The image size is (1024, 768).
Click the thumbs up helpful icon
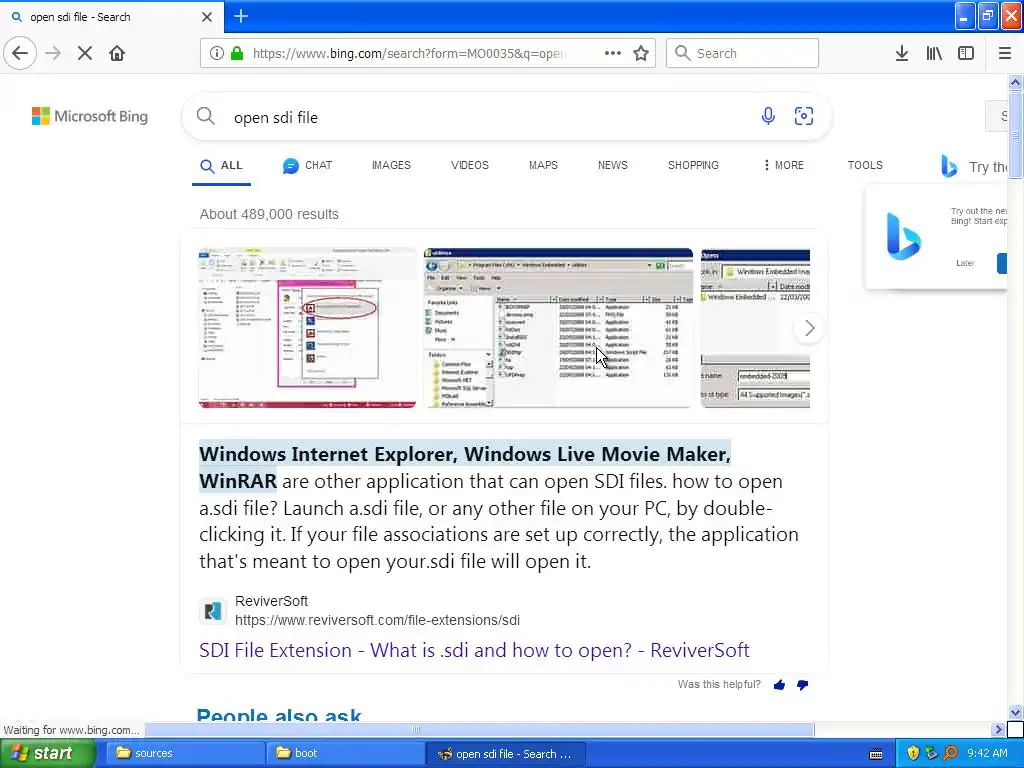pos(779,685)
